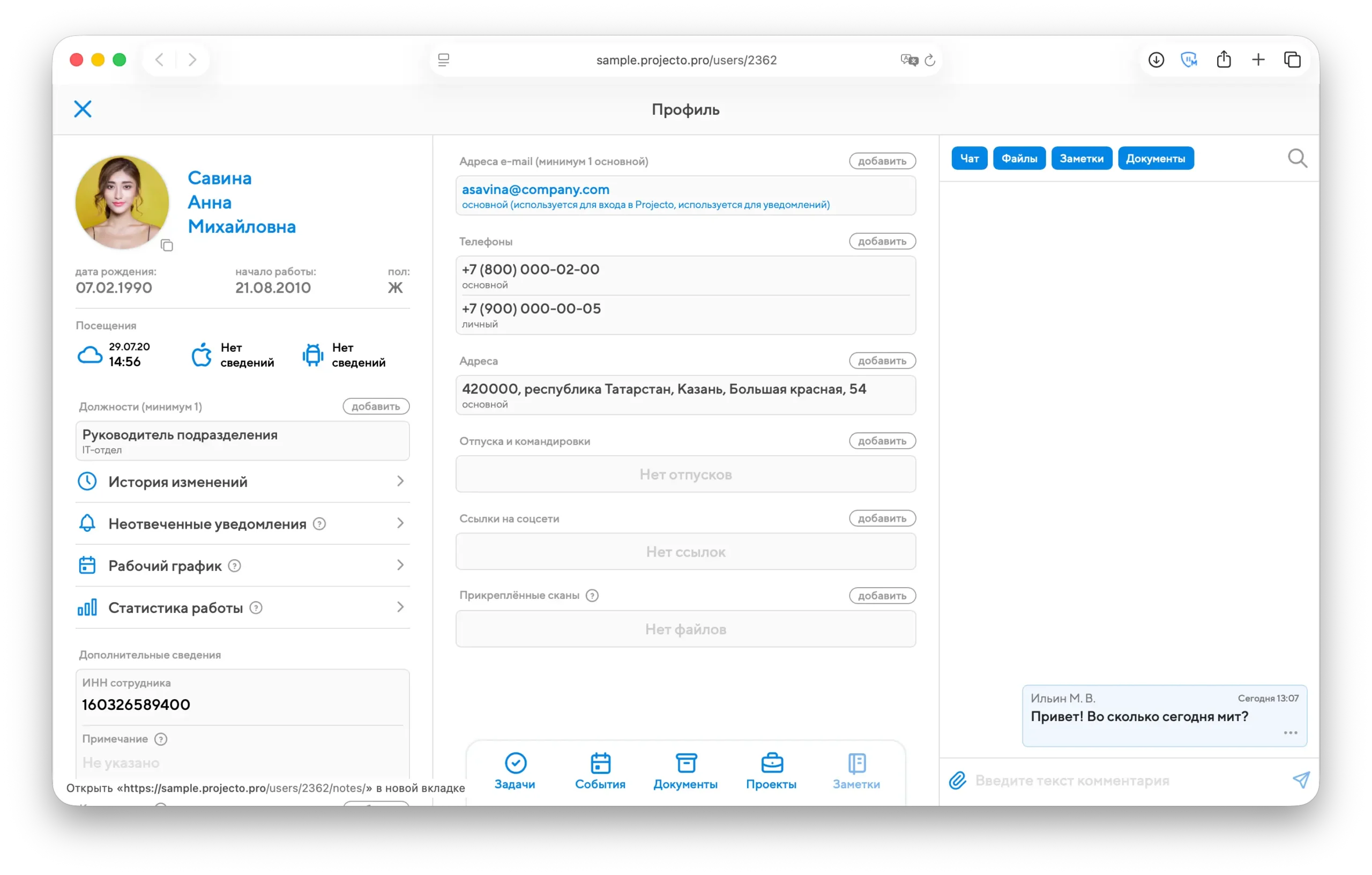1372x875 pixels.
Task: Click Руководитель подразделения position entry
Action: coord(242,441)
